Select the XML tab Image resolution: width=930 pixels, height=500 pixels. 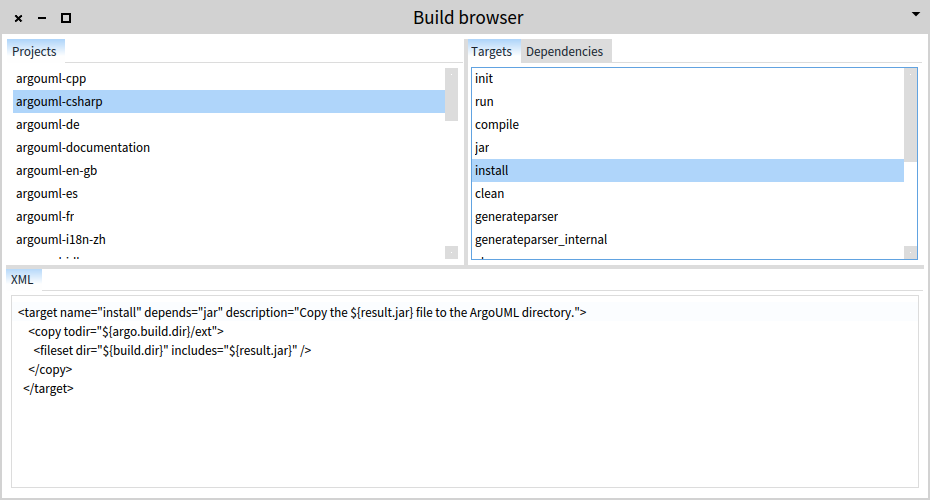(x=23, y=279)
